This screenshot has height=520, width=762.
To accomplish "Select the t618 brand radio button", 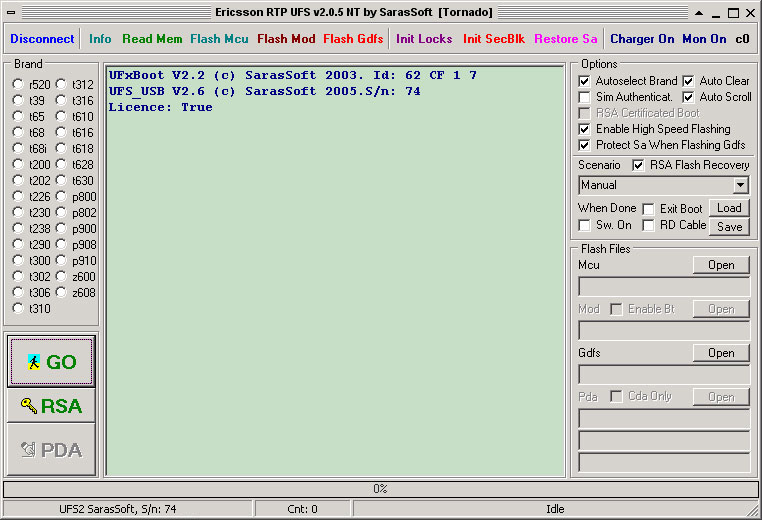I will click(61, 148).
